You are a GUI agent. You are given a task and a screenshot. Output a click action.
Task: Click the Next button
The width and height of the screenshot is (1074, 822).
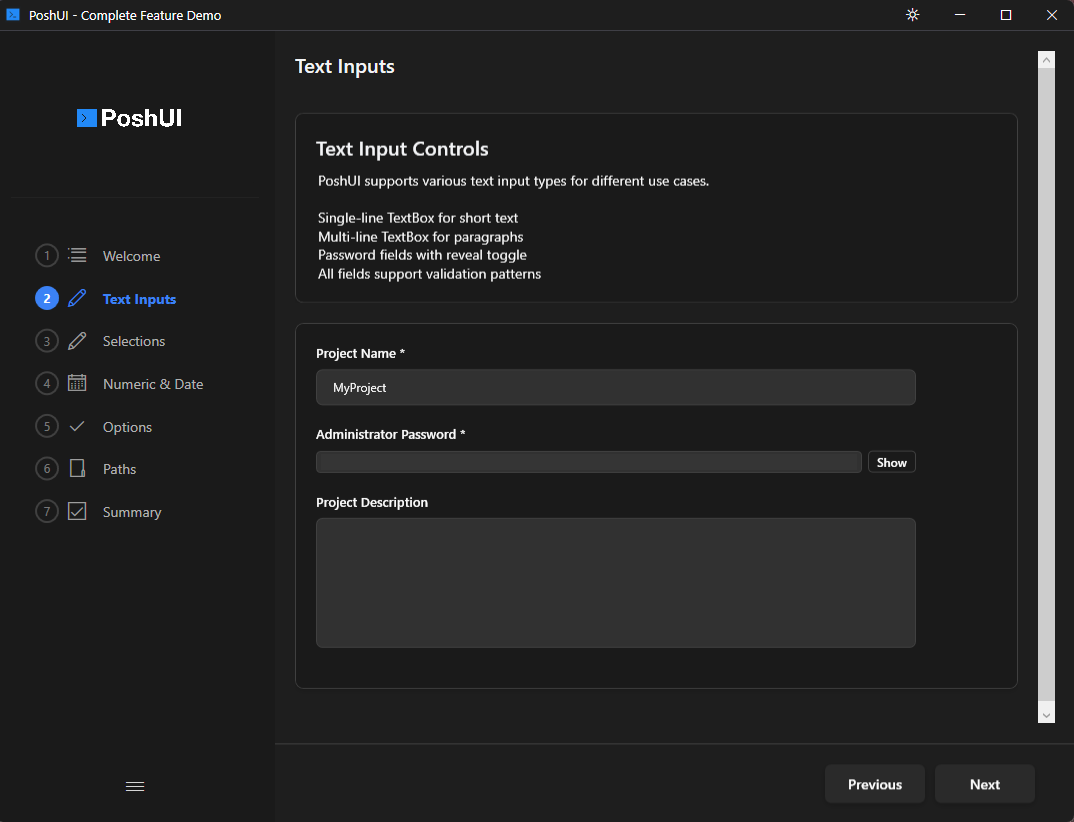[x=984, y=784]
